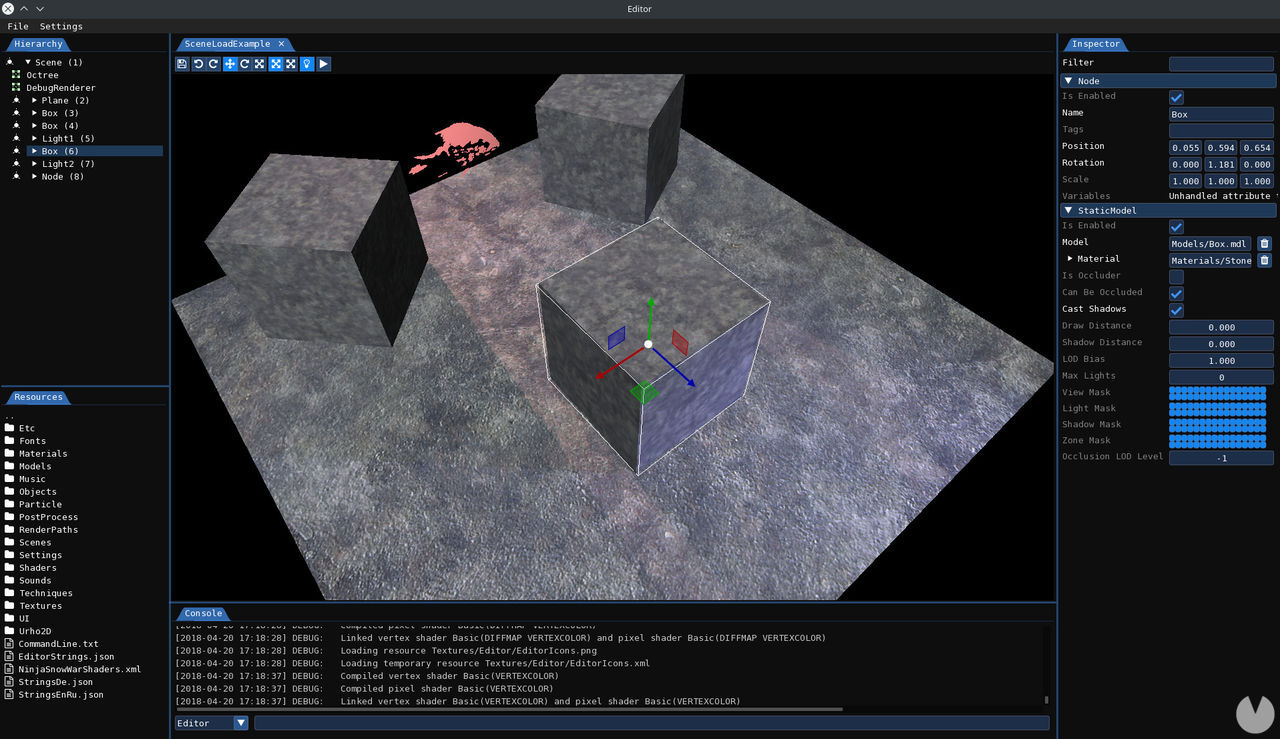Open the Editor dropdown in the Console
The height and width of the screenshot is (739, 1280).
[x=211, y=723]
